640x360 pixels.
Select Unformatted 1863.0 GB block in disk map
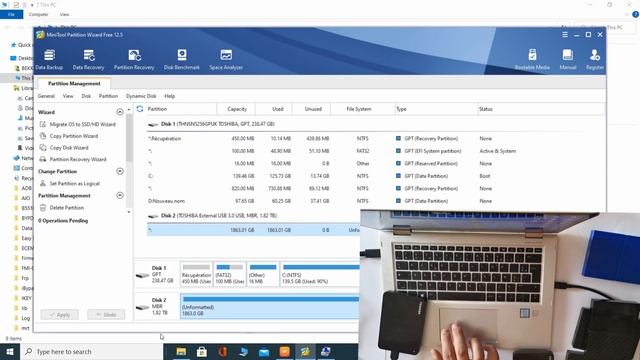pyautogui.click(x=270, y=306)
